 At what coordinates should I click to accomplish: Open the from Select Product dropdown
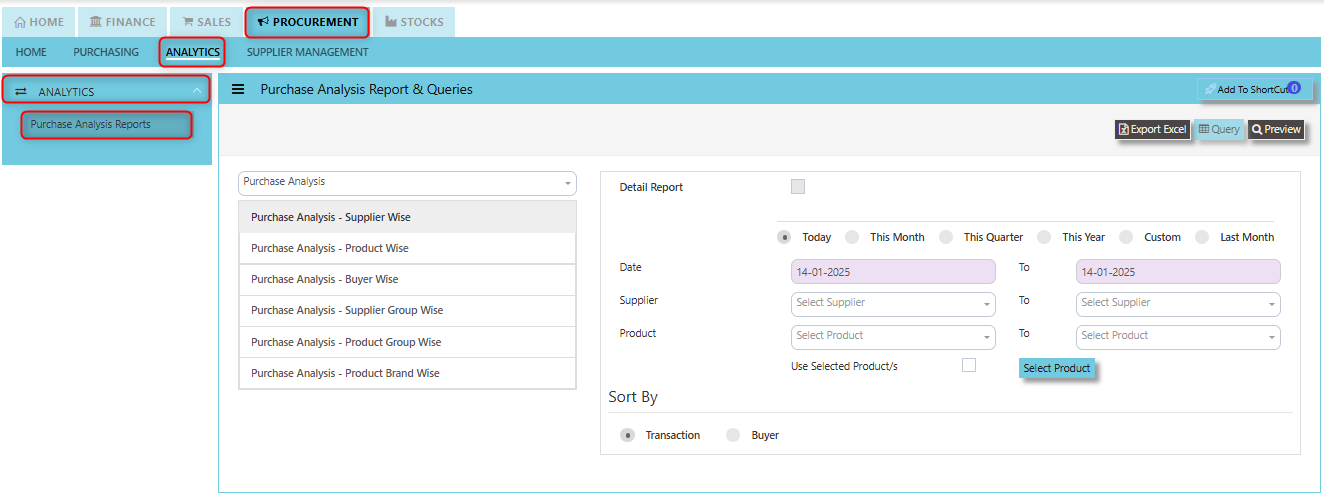(893, 337)
